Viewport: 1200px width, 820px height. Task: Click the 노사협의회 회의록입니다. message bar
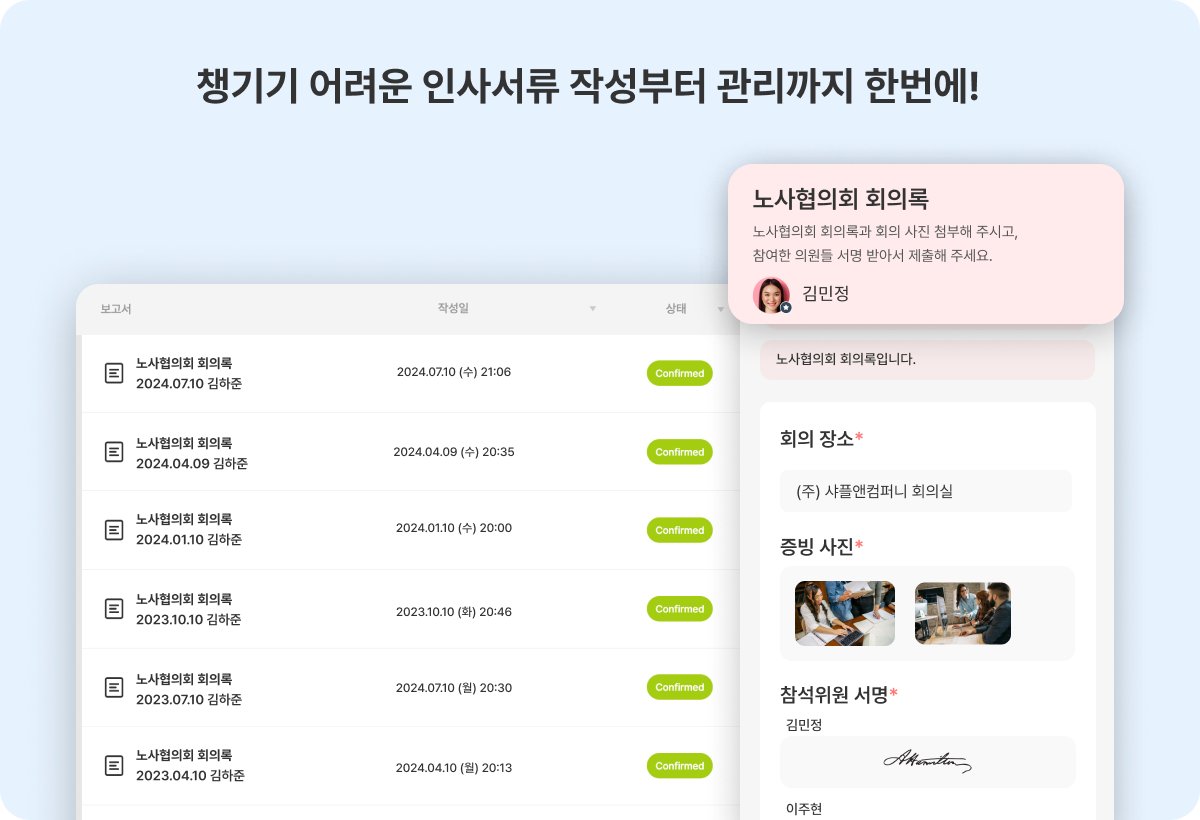pyautogui.click(x=927, y=359)
